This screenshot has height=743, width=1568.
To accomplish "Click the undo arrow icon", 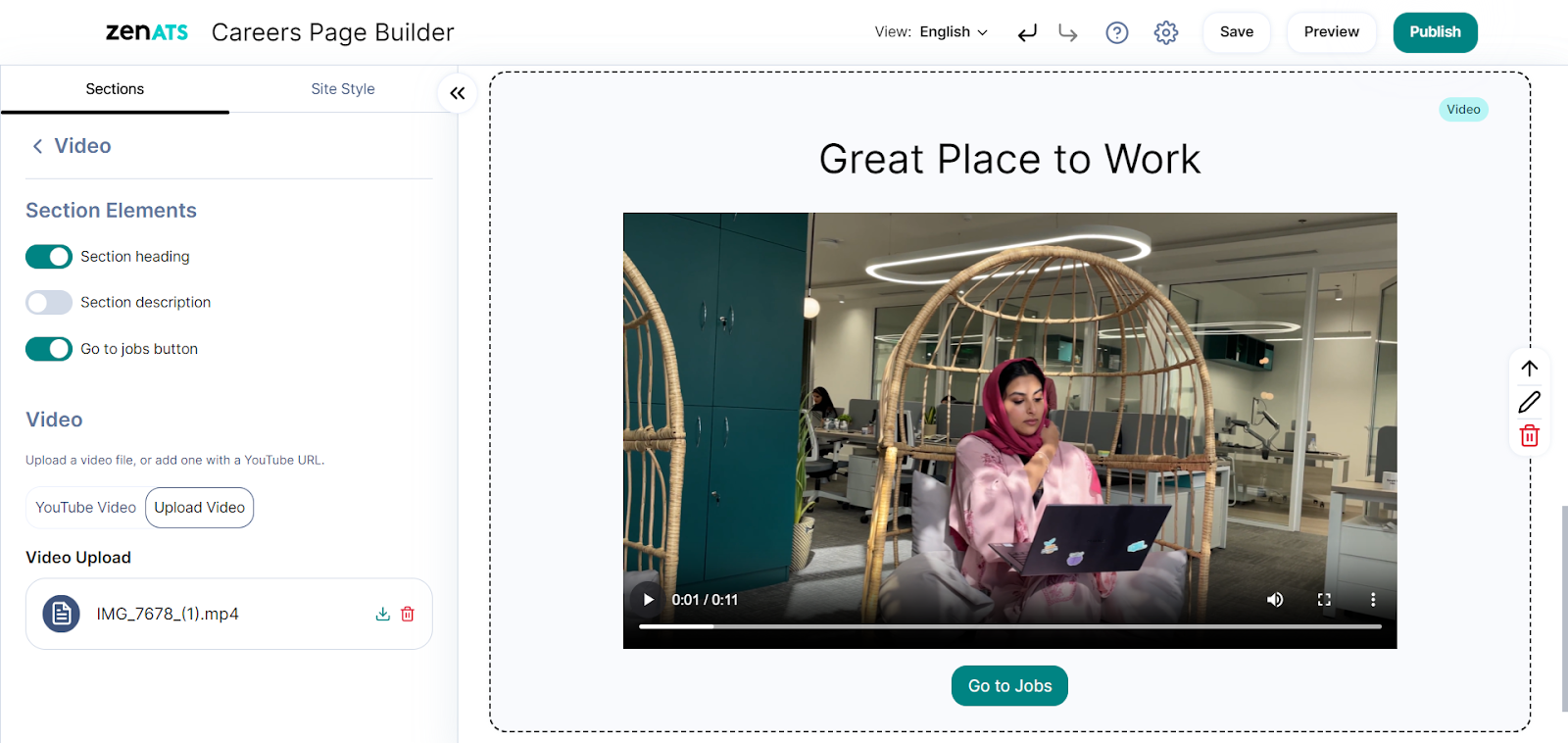I will coord(1027,33).
